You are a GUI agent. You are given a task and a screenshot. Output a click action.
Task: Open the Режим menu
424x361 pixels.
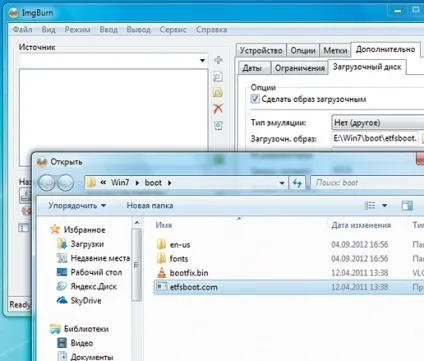(77, 30)
